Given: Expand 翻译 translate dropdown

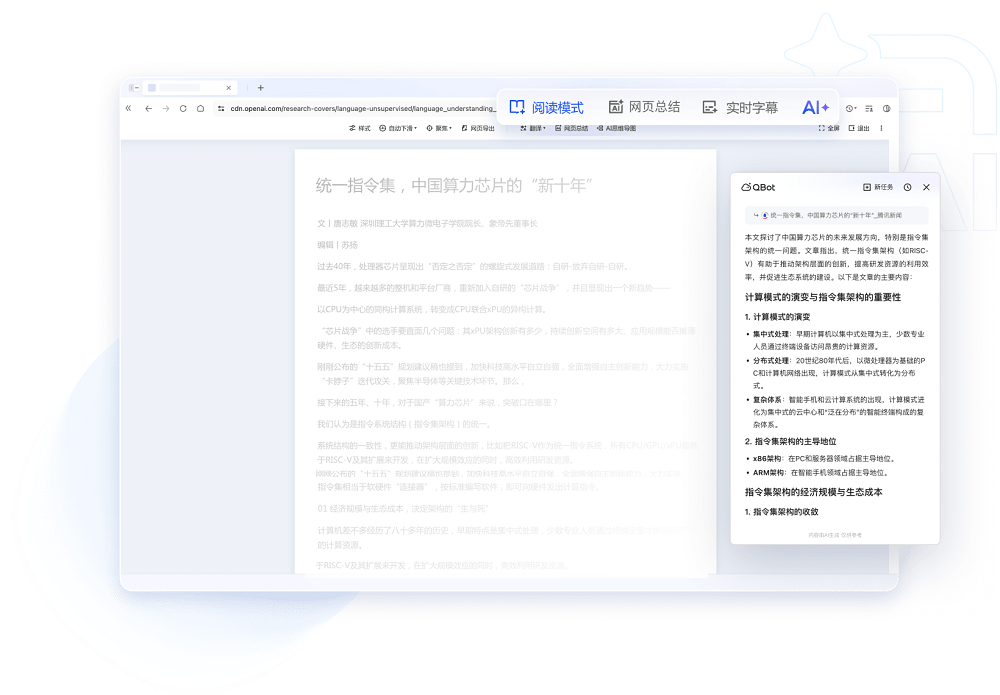Looking at the screenshot, I should [x=533, y=128].
